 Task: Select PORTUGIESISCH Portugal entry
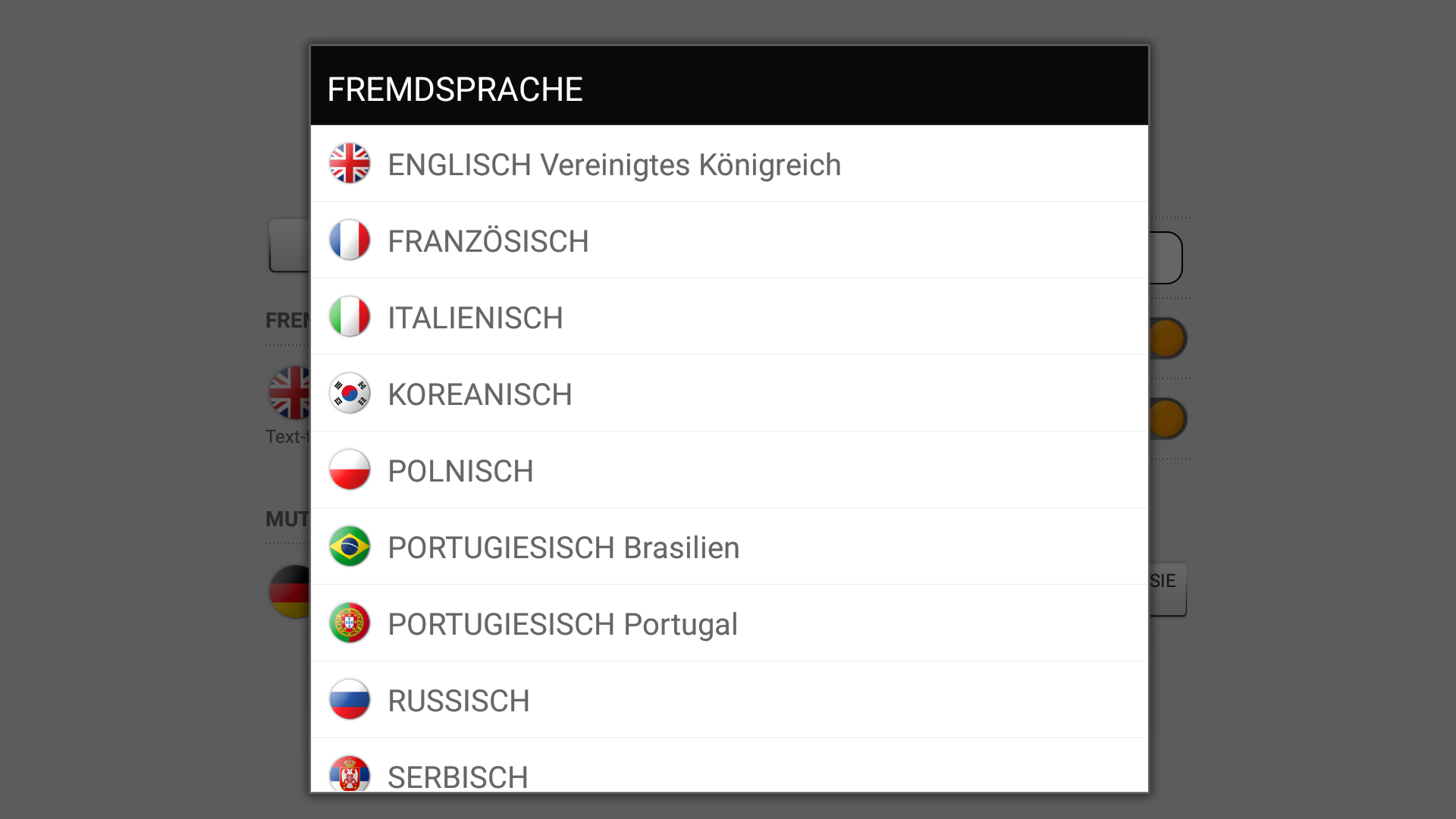coord(563,624)
